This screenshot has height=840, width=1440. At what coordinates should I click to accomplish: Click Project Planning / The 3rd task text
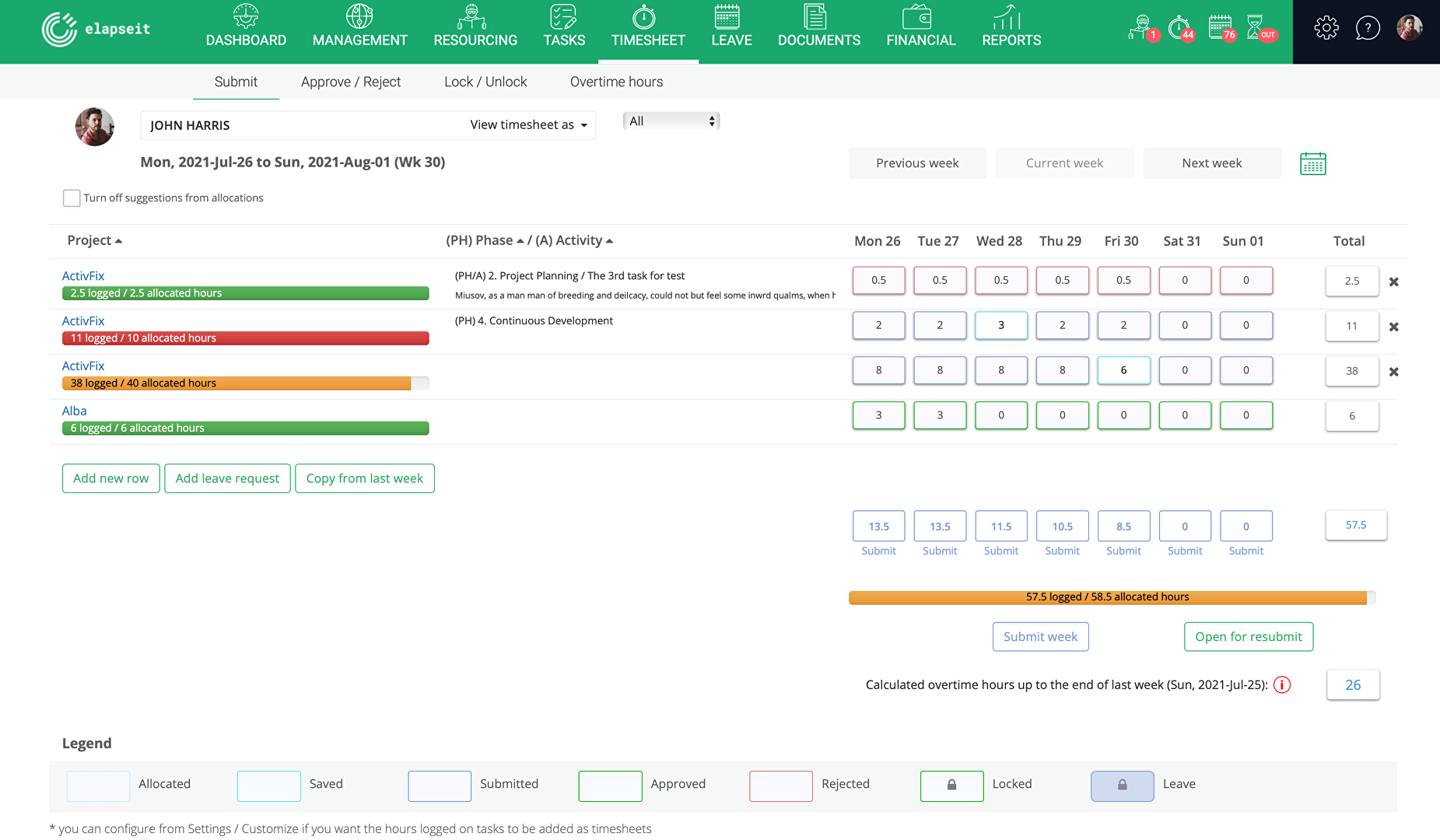pos(569,275)
